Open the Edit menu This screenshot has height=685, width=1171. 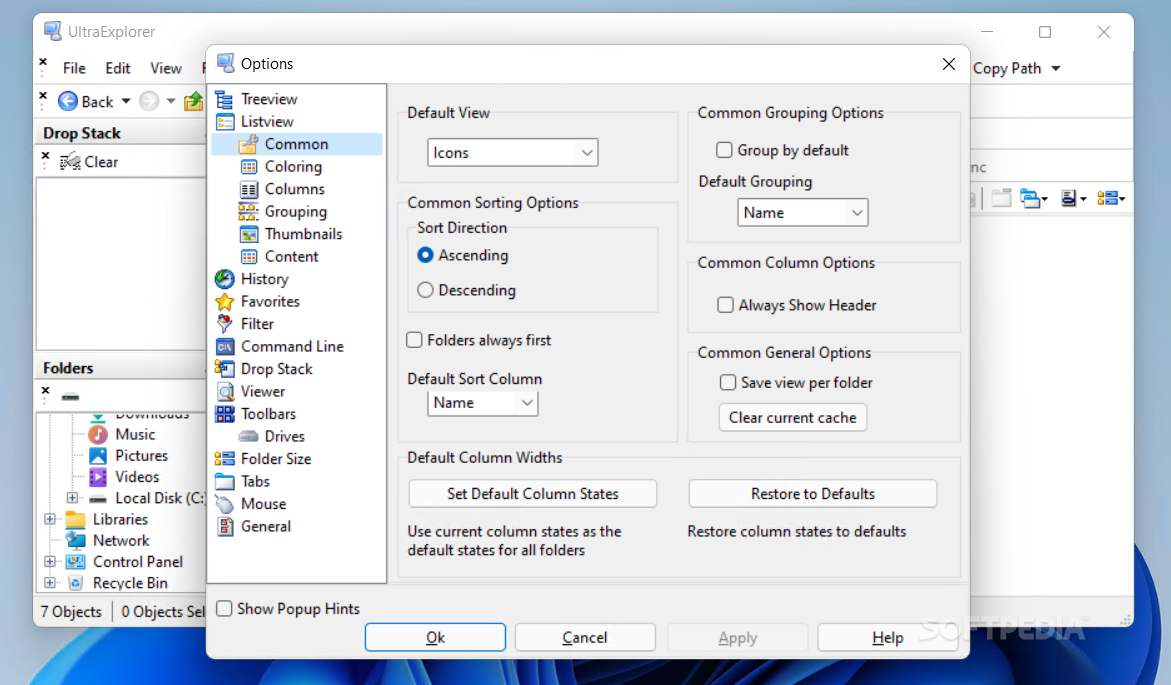(118, 68)
